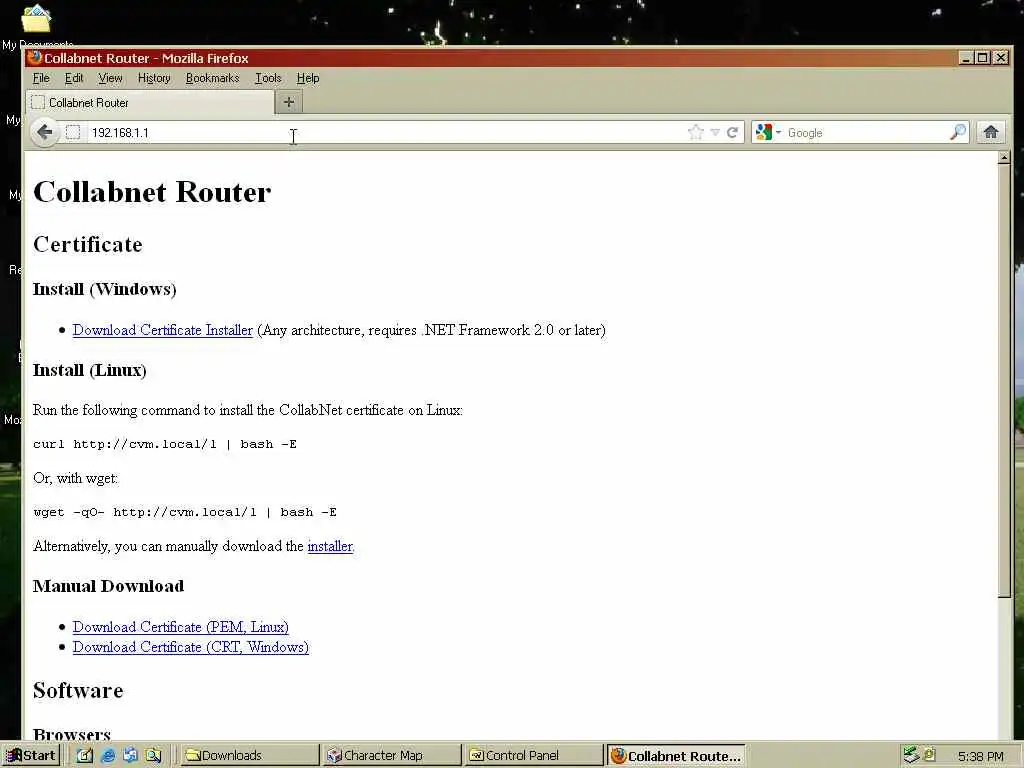Click the Install (Windows) heading
Image resolution: width=1024 pixels, height=768 pixels.
tap(104, 289)
